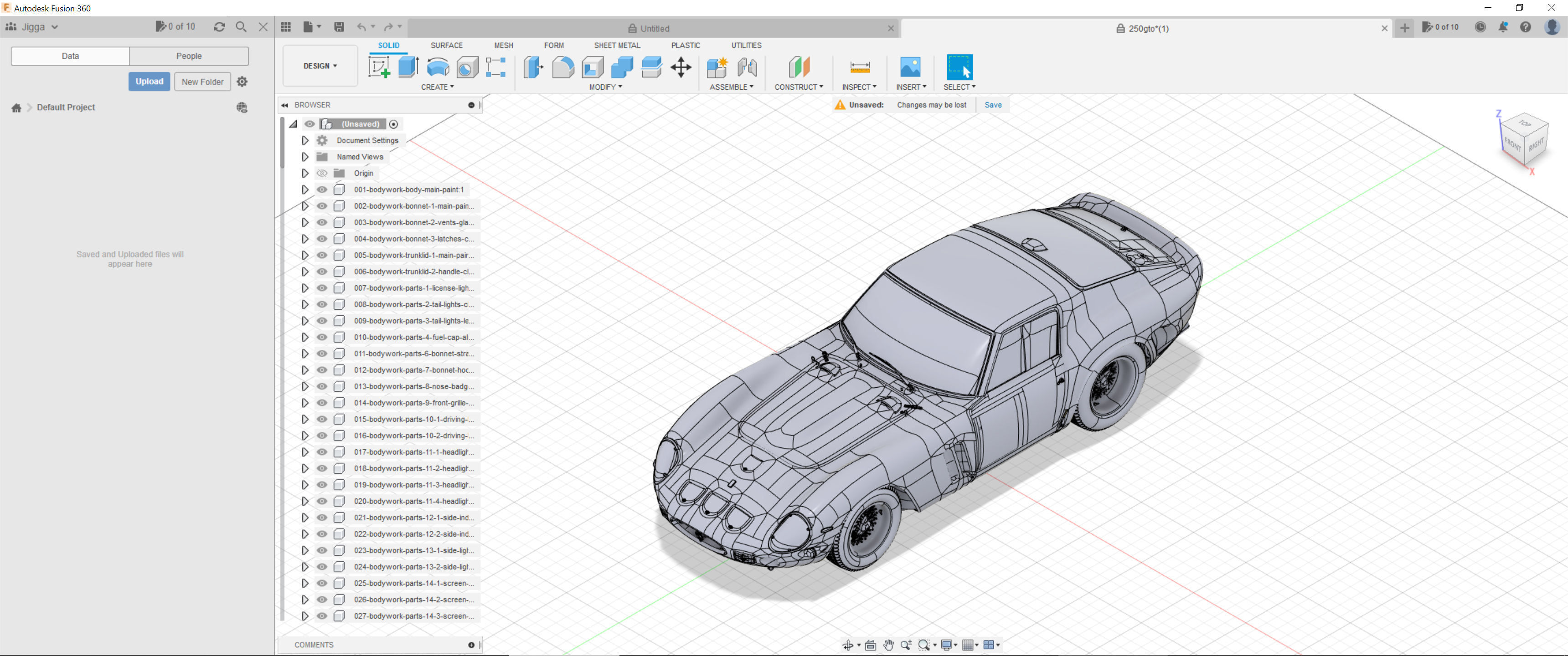
Task: Hide 014-bodywork-parts-9-front-grille component
Action: pos(322,403)
